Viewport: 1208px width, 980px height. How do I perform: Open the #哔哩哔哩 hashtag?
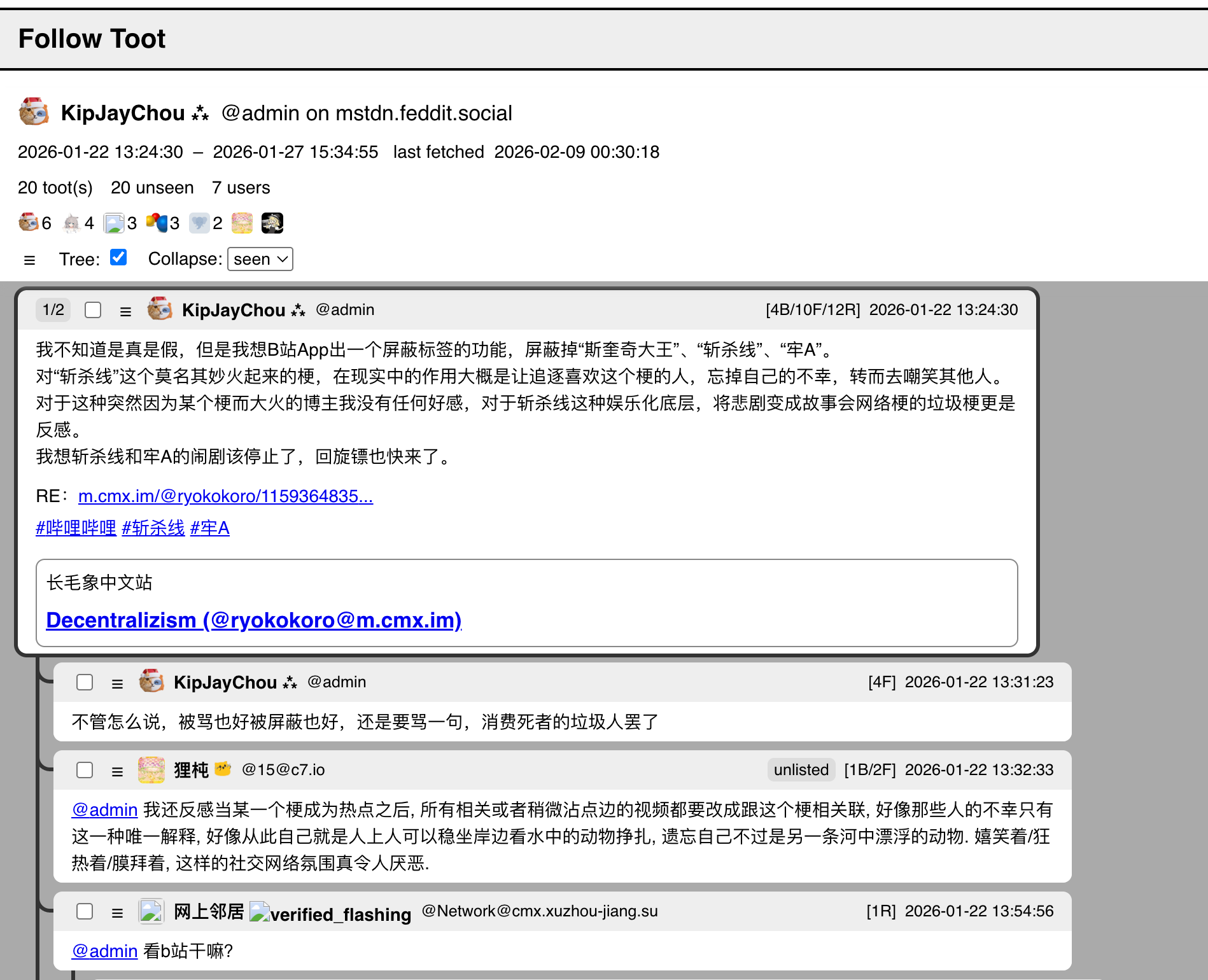click(76, 528)
